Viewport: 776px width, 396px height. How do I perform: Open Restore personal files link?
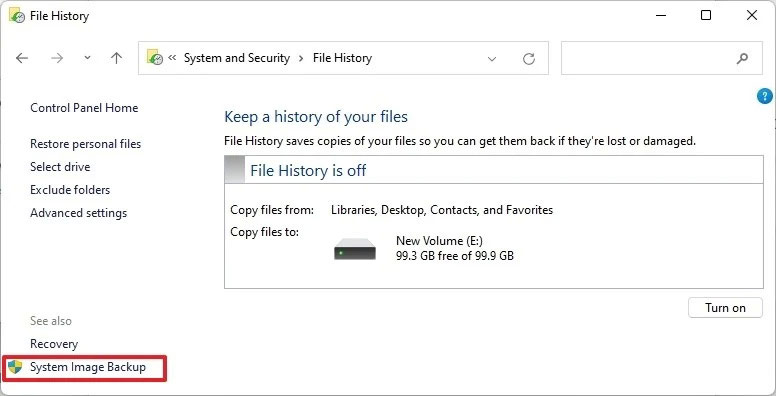click(86, 144)
